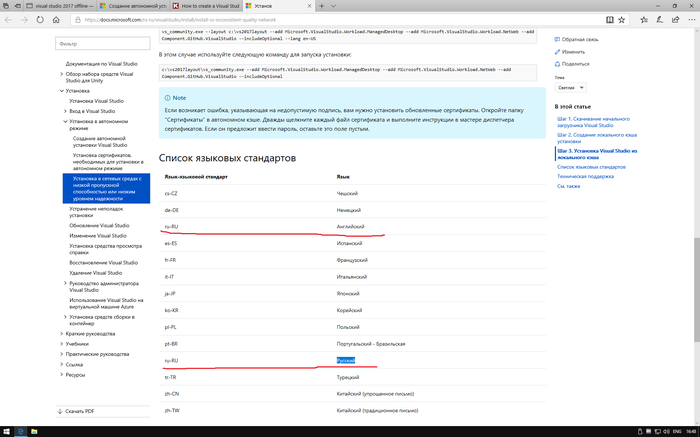Set these tabs aside icon
Screen dimensions: 700x437
tap(17, 6)
